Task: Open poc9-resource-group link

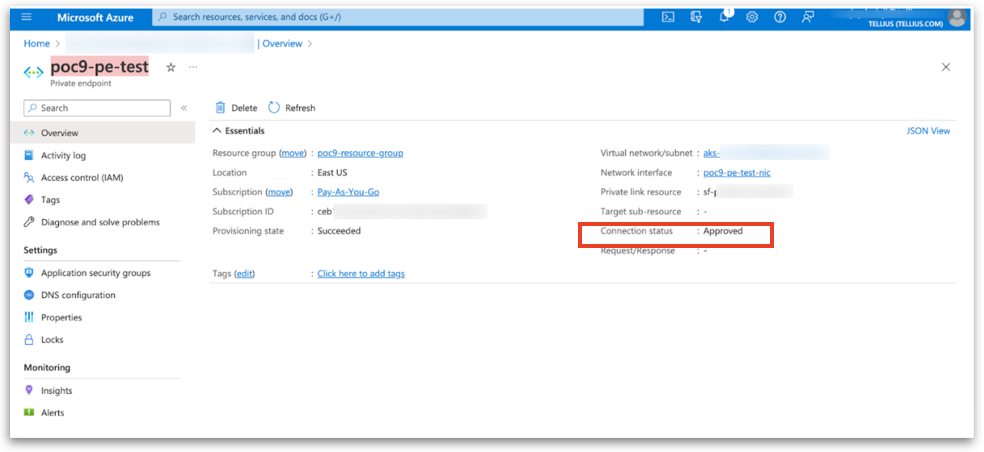Action: pyautogui.click(x=360, y=153)
